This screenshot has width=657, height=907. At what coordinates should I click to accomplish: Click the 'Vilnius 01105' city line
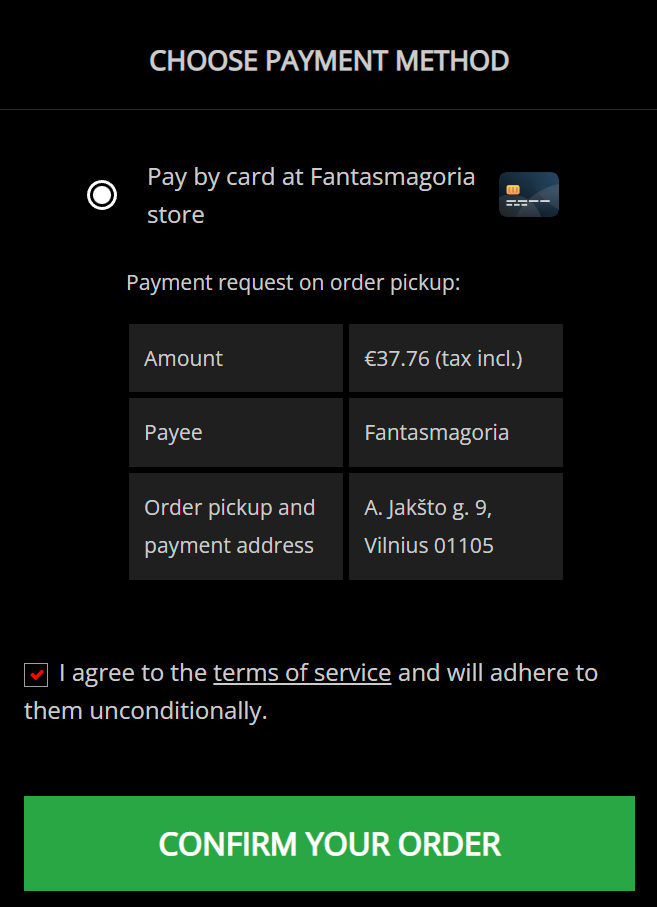[429, 545]
